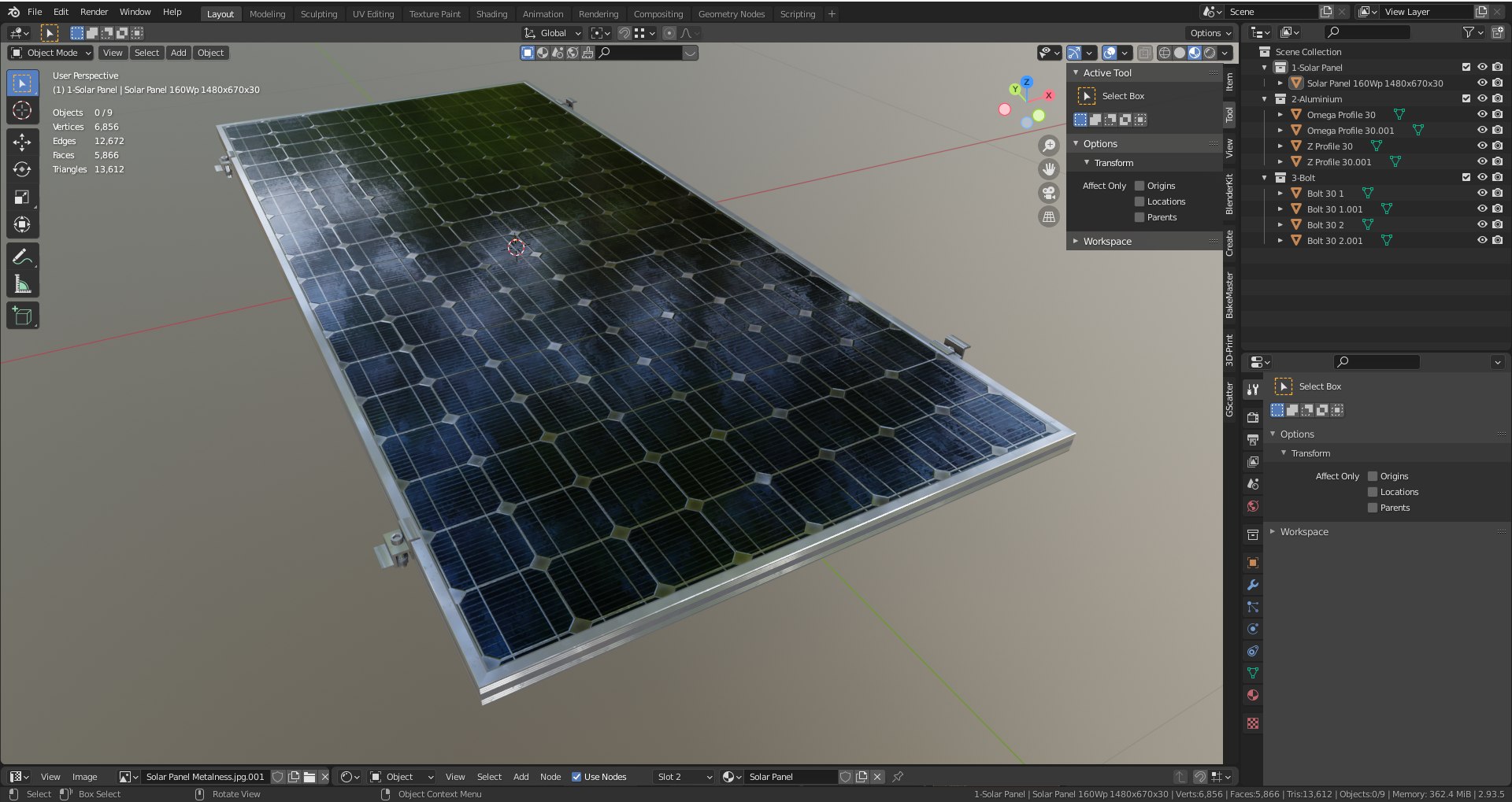This screenshot has height=802, width=1512.
Task: Open the Material properties tab icon
Action: click(x=1253, y=695)
